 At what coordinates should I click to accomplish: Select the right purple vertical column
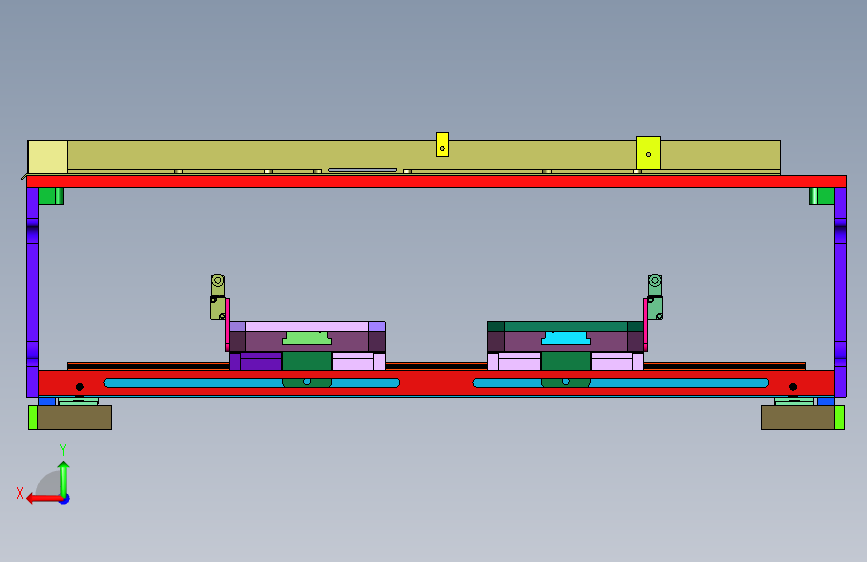tap(840, 292)
